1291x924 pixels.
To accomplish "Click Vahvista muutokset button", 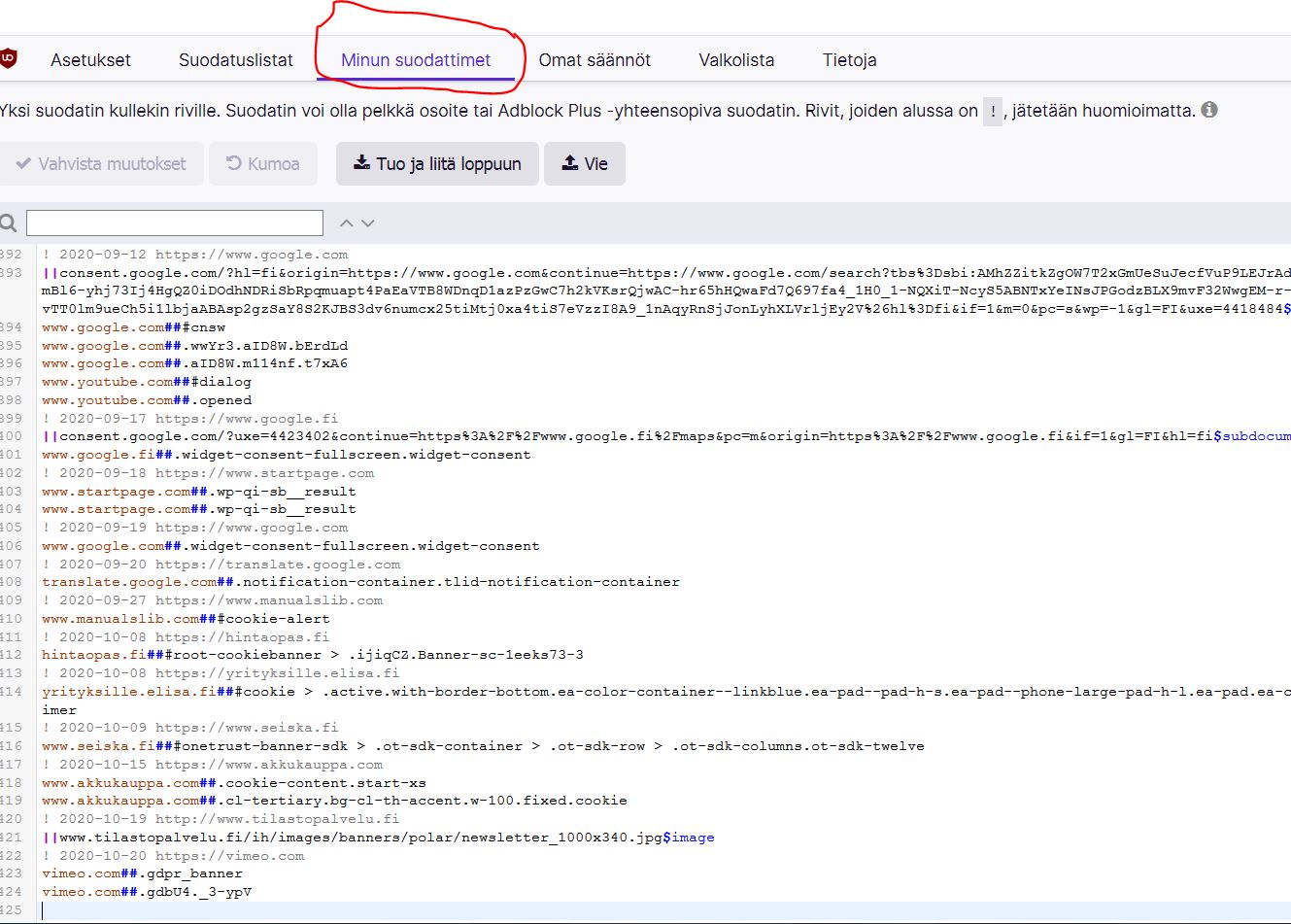I will click(101, 163).
